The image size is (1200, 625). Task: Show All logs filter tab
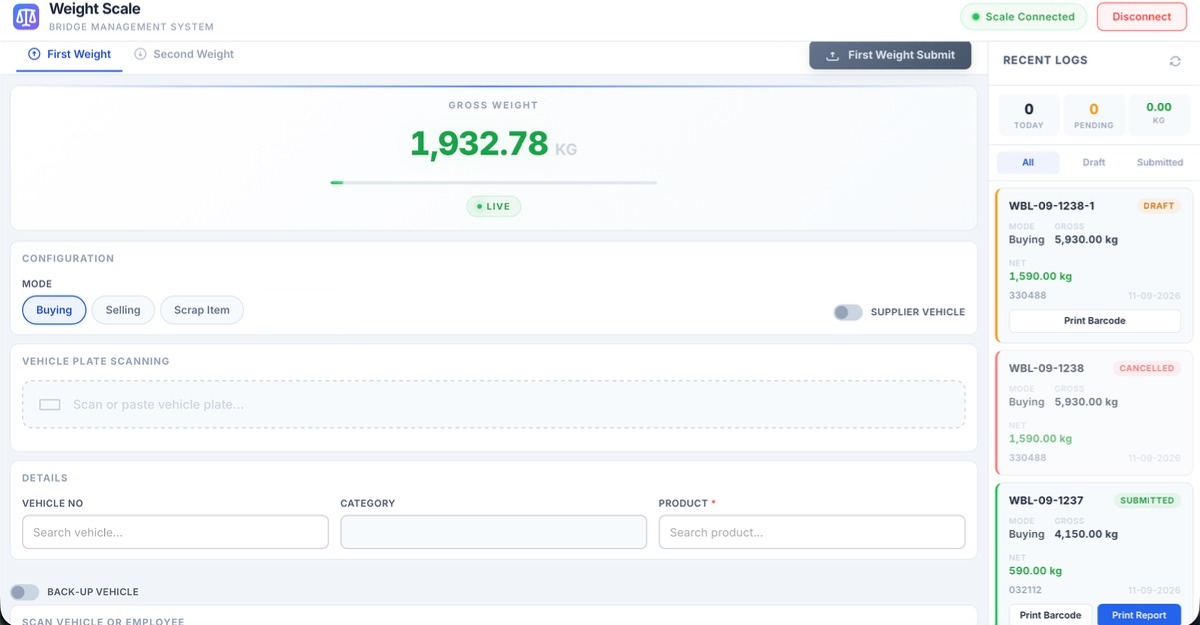click(x=1028, y=162)
